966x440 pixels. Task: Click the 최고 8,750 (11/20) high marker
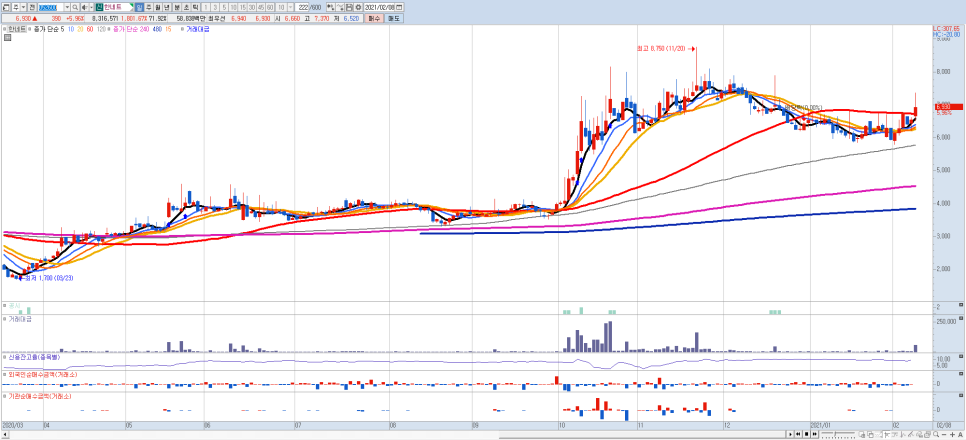coord(667,47)
